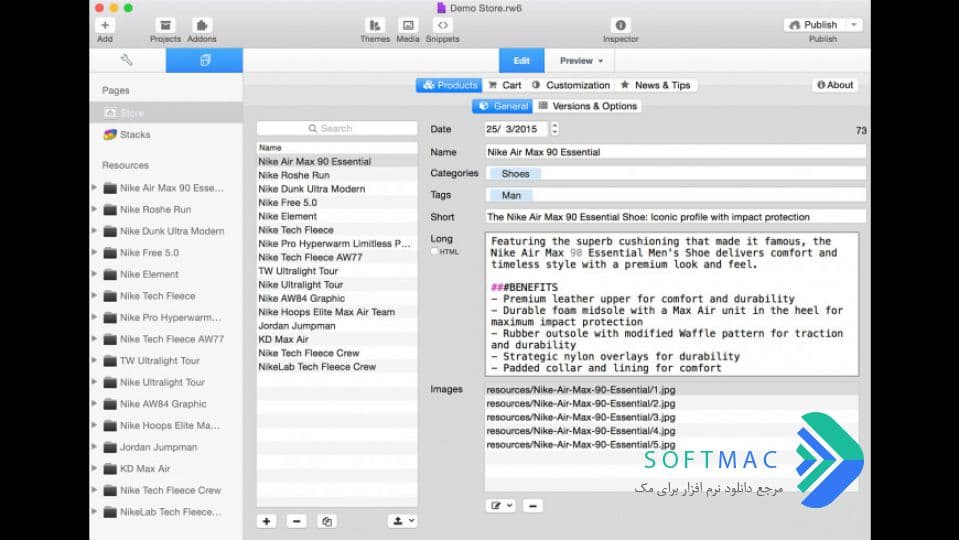Expand the Jordan Jumpman resource folder
This screenshot has height=540, width=959.
click(x=94, y=446)
